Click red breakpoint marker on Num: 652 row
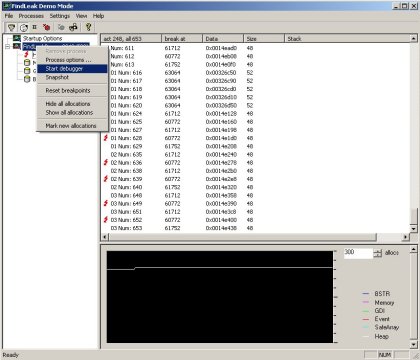420x360 pixels. pos(106,219)
